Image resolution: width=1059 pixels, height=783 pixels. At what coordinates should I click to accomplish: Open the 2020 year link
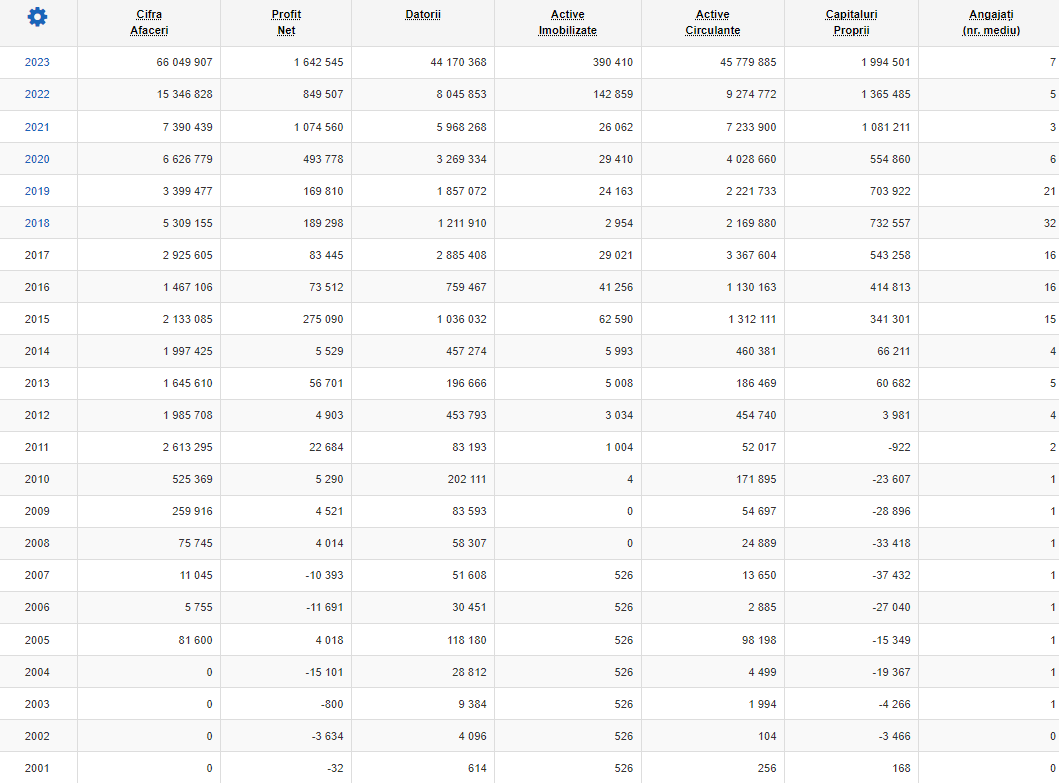tap(37, 159)
